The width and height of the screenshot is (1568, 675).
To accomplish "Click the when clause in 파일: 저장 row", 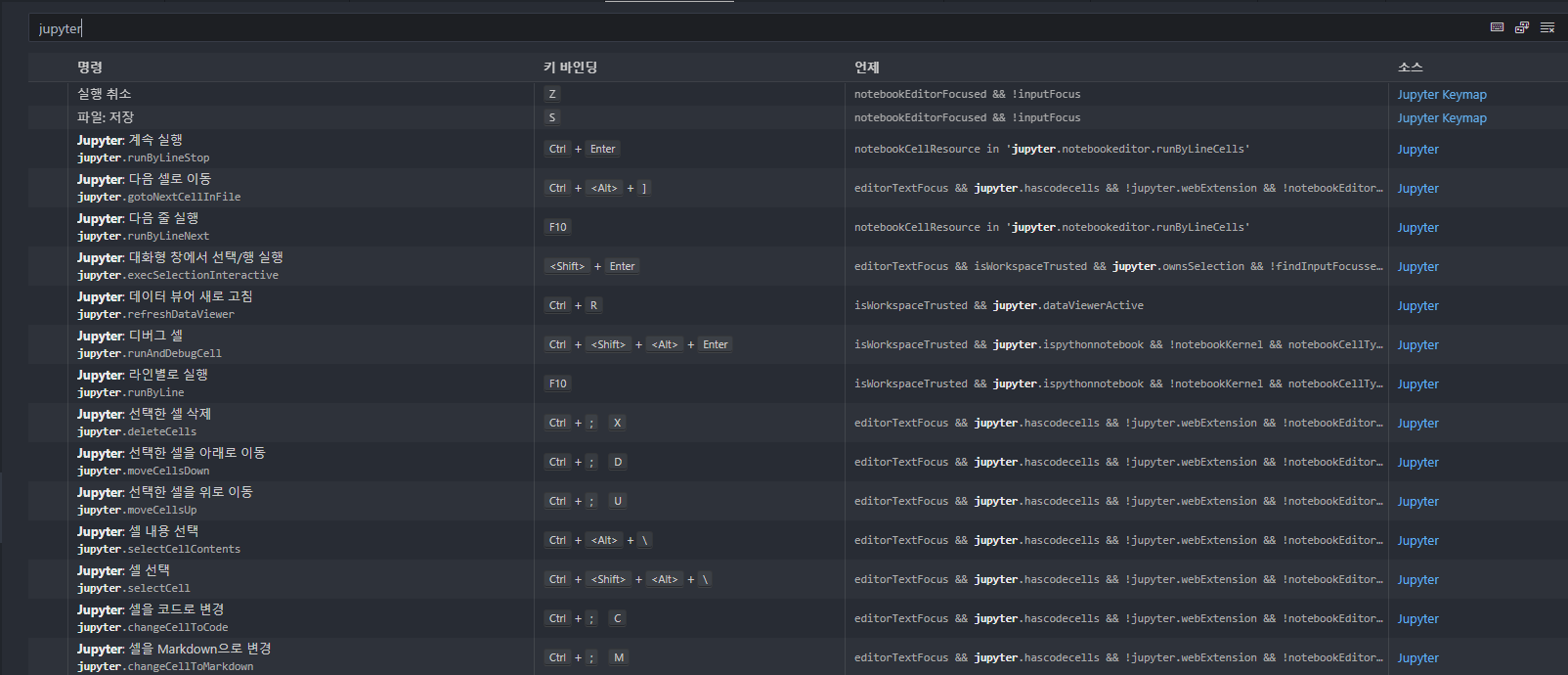I will pos(968,117).
